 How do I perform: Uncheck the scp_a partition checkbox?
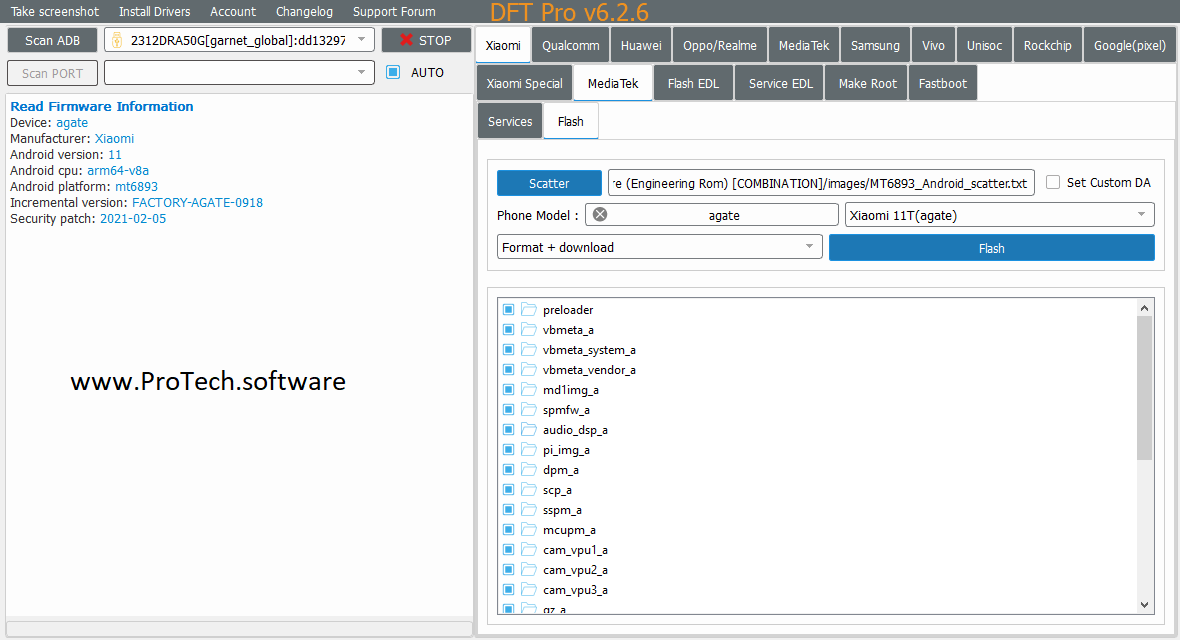click(509, 489)
